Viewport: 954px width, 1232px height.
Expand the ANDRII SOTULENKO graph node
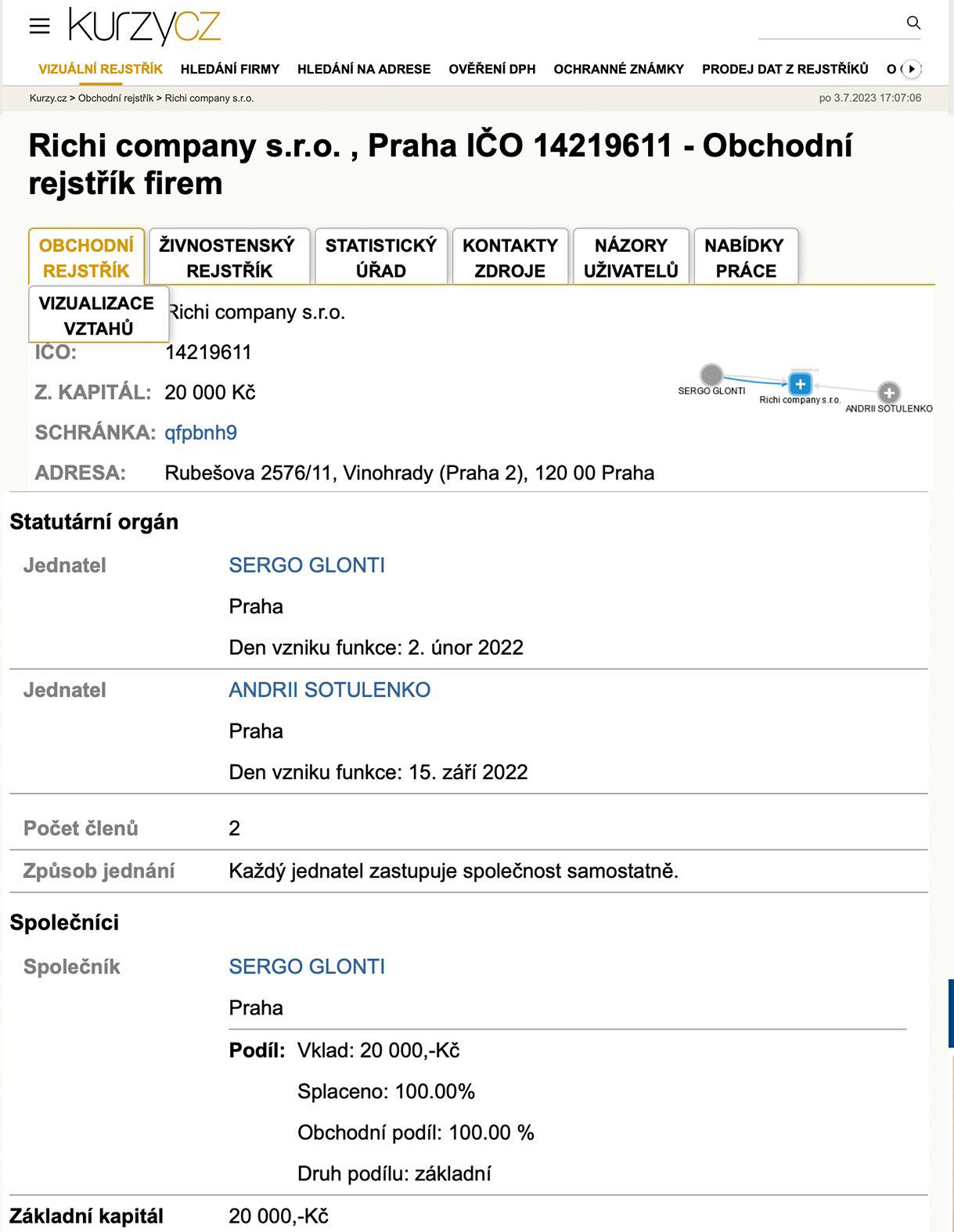click(888, 393)
